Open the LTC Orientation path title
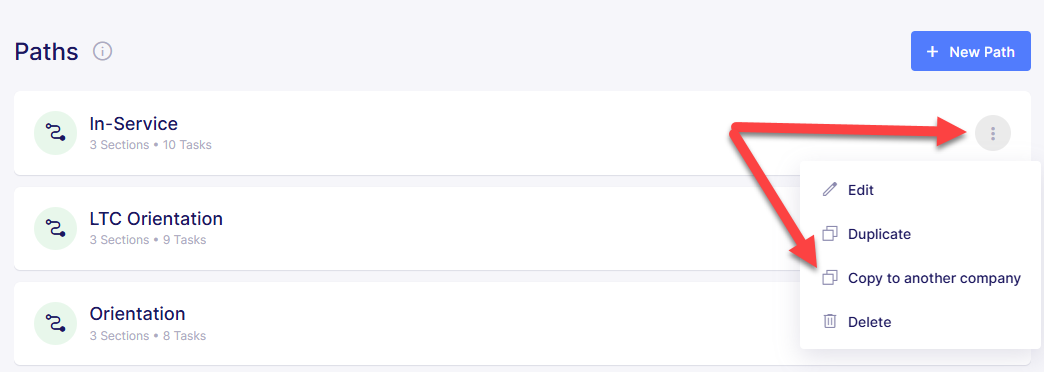The image size is (1044, 372). [156, 219]
